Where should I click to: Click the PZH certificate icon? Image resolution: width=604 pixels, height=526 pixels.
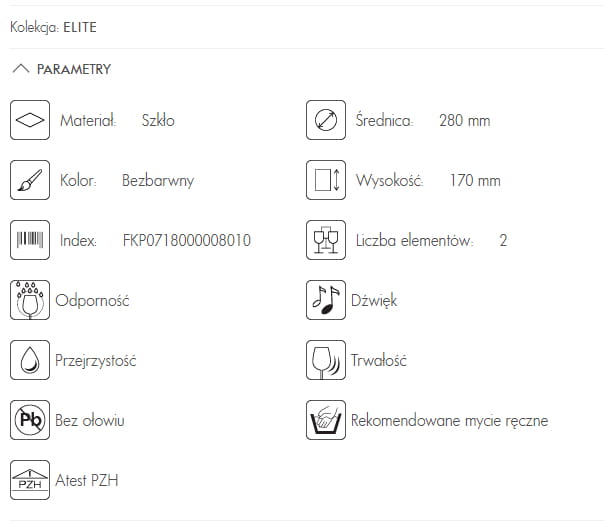30,480
